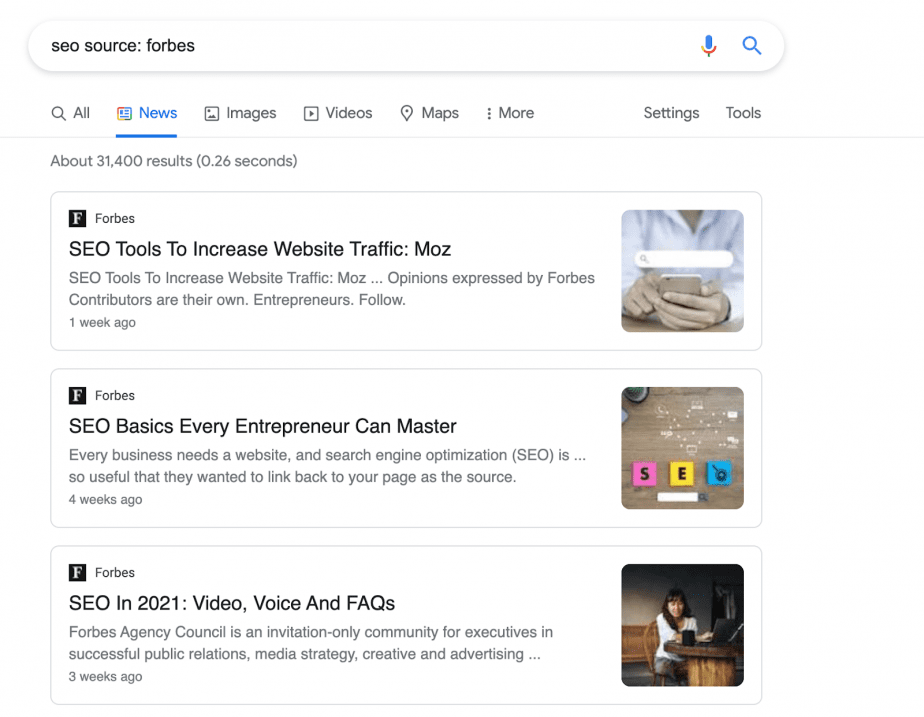
Task: Click thumbnail of woman at laptop
Action: (682, 625)
